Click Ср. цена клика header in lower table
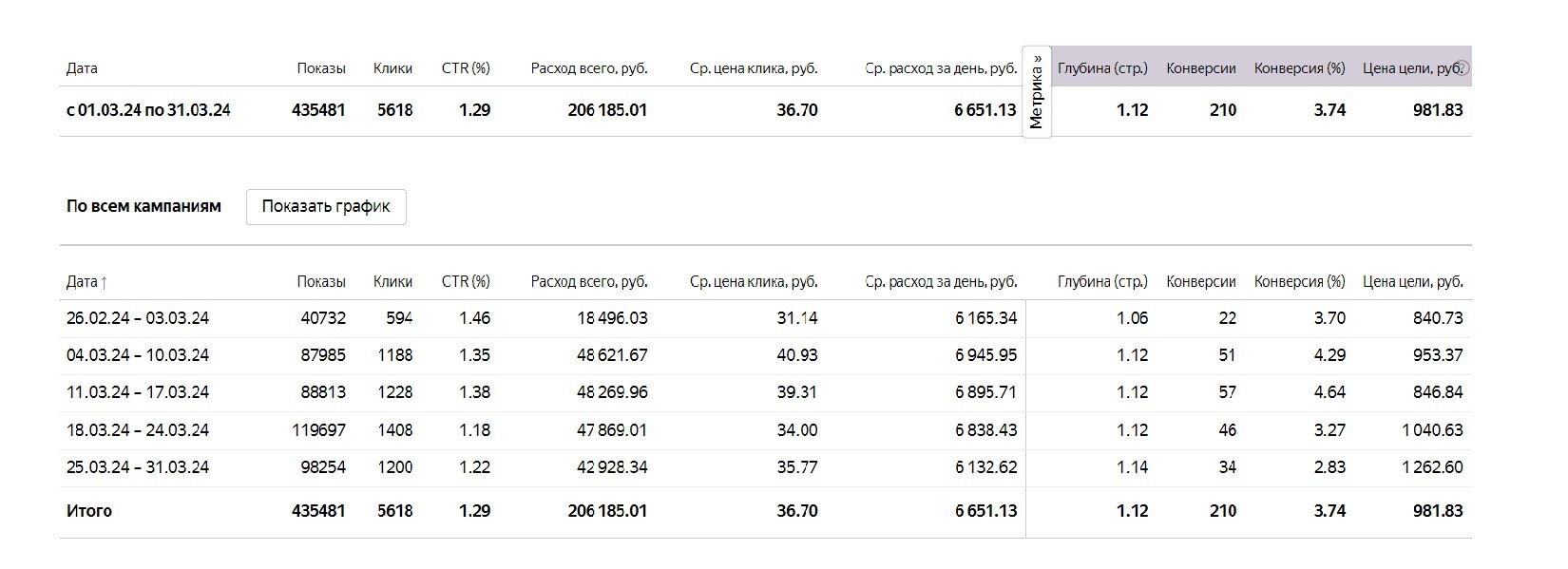This screenshot has width=1568, height=569. [754, 282]
